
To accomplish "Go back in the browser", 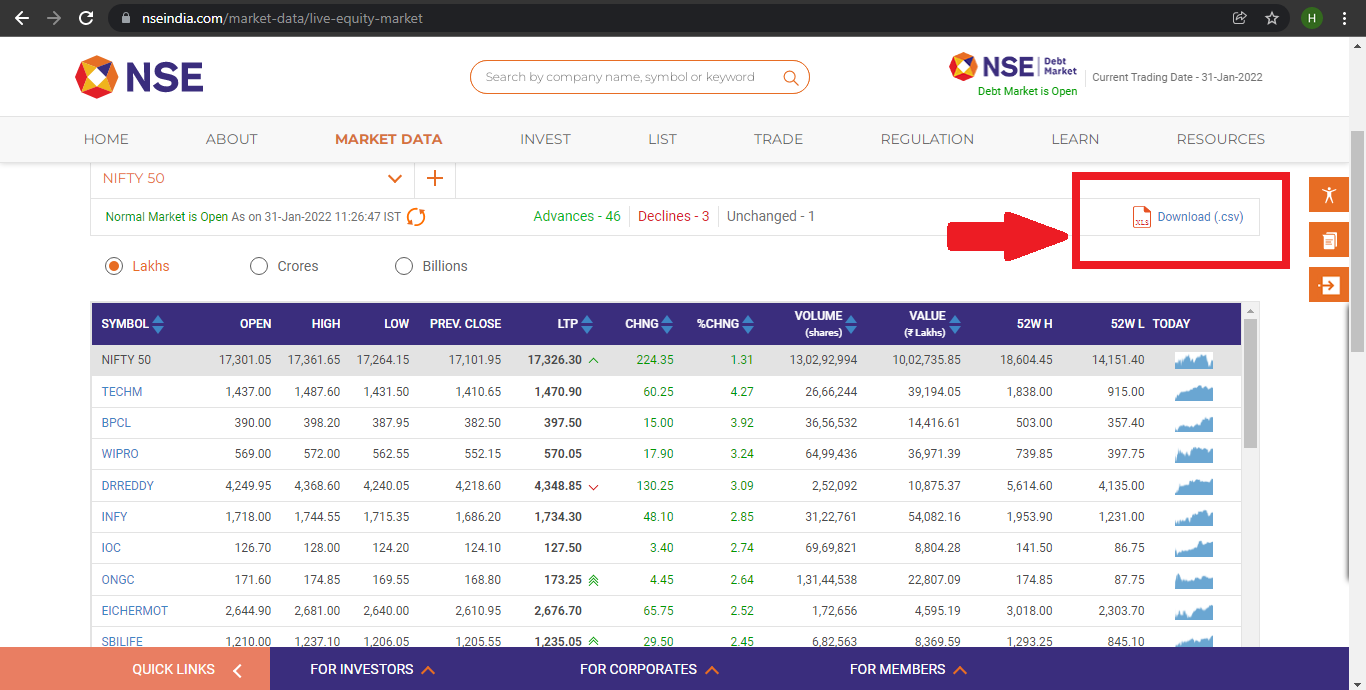I will coord(21,18).
